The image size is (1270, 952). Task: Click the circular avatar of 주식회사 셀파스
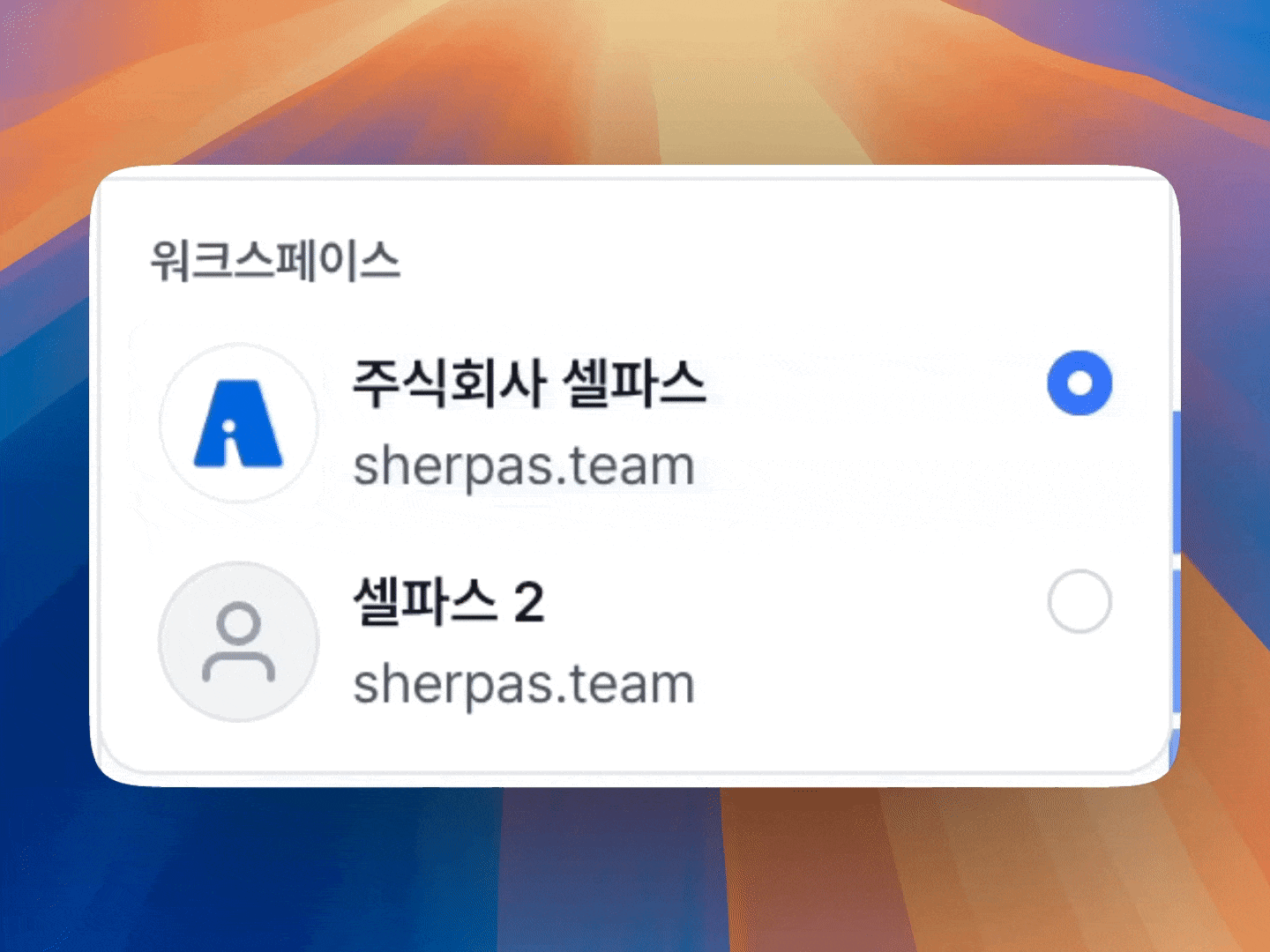click(x=238, y=423)
